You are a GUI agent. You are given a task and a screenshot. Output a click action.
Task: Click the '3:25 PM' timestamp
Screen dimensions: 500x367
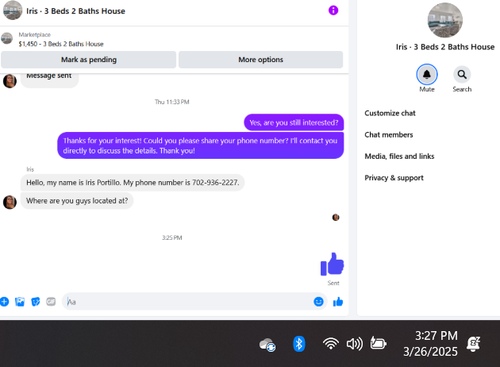tap(172, 238)
